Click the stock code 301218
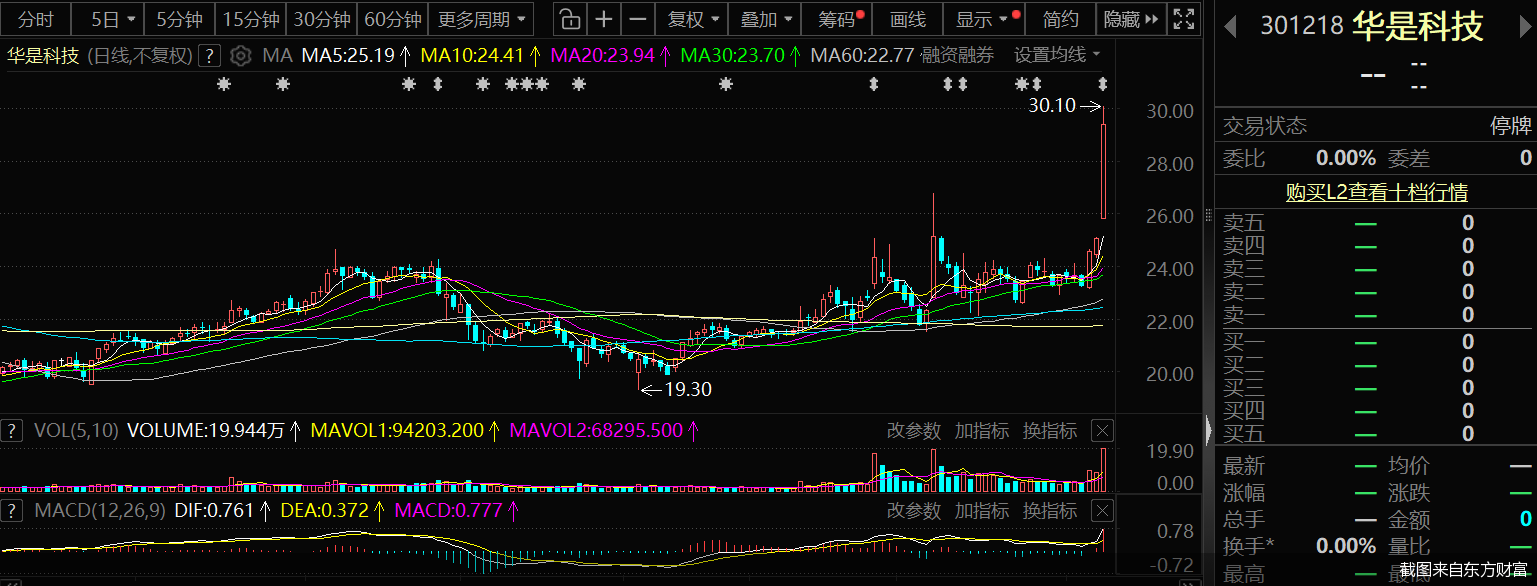1537x586 pixels. pyautogui.click(x=1302, y=27)
